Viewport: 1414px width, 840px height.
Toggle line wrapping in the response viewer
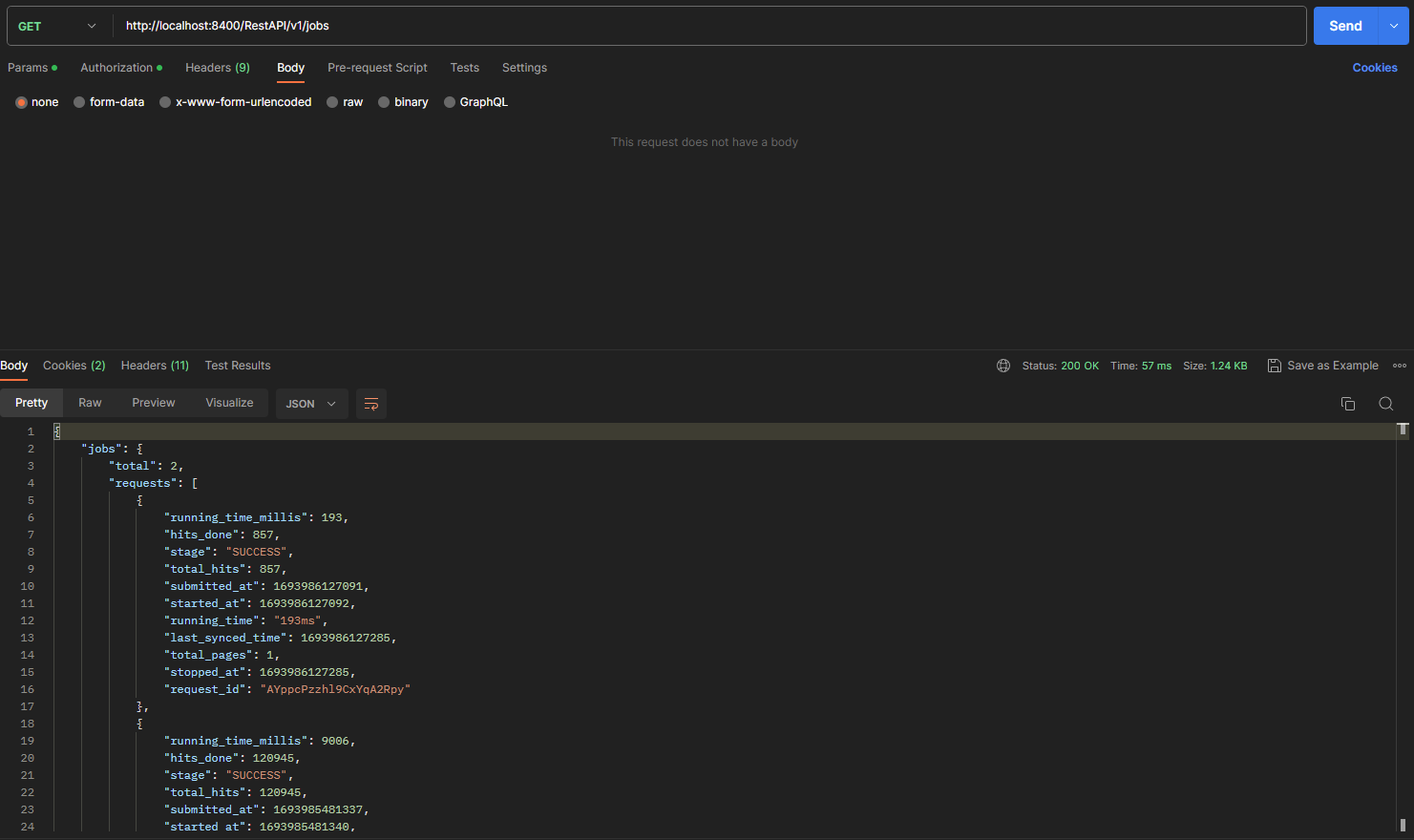pyautogui.click(x=371, y=404)
